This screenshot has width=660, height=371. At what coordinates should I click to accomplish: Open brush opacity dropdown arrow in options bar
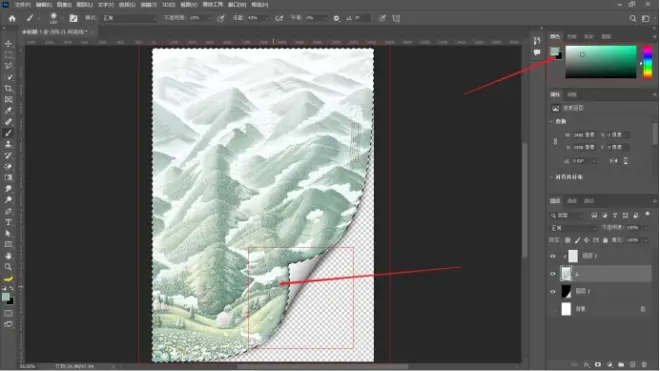click(208, 18)
